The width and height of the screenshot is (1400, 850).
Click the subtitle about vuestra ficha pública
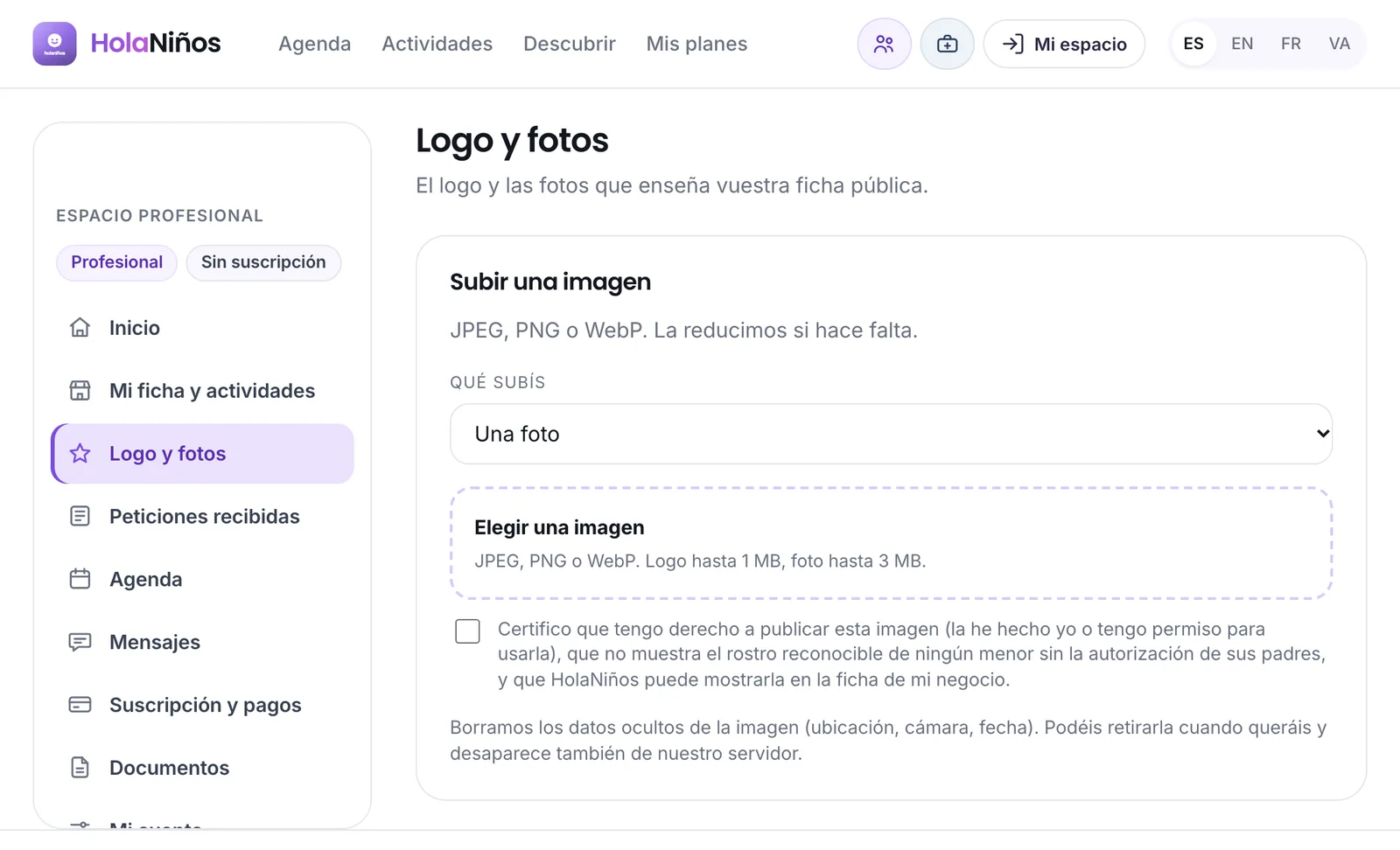pyautogui.click(x=672, y=185)
